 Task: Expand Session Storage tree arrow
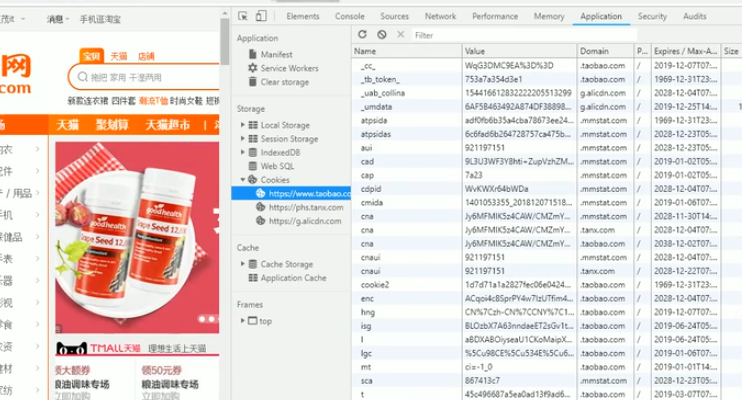coord(242,139)
